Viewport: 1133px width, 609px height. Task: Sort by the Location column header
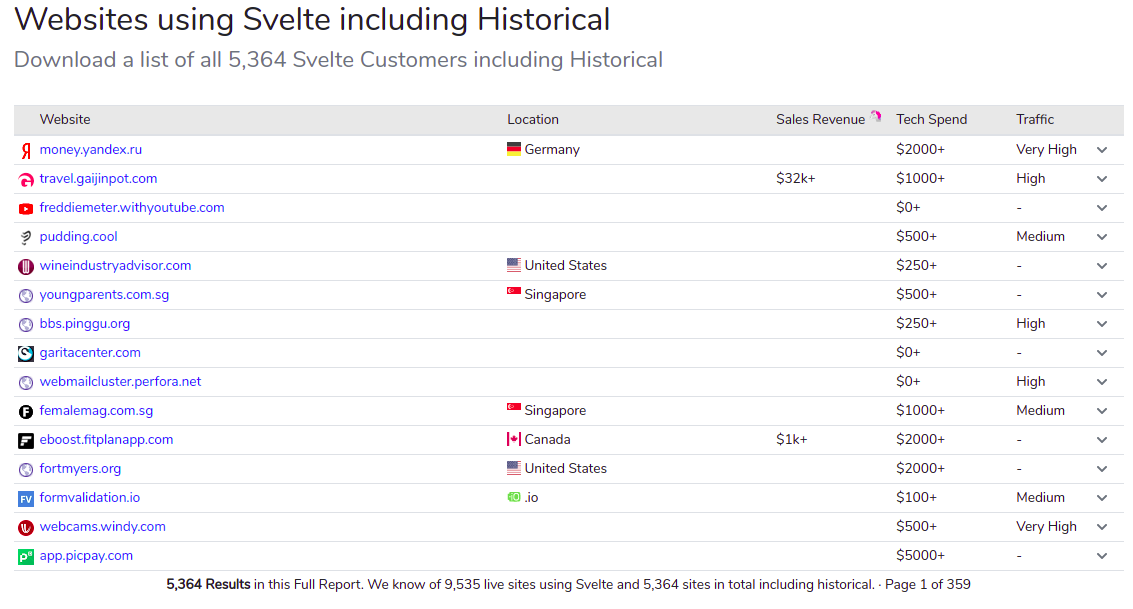(533, 120)
